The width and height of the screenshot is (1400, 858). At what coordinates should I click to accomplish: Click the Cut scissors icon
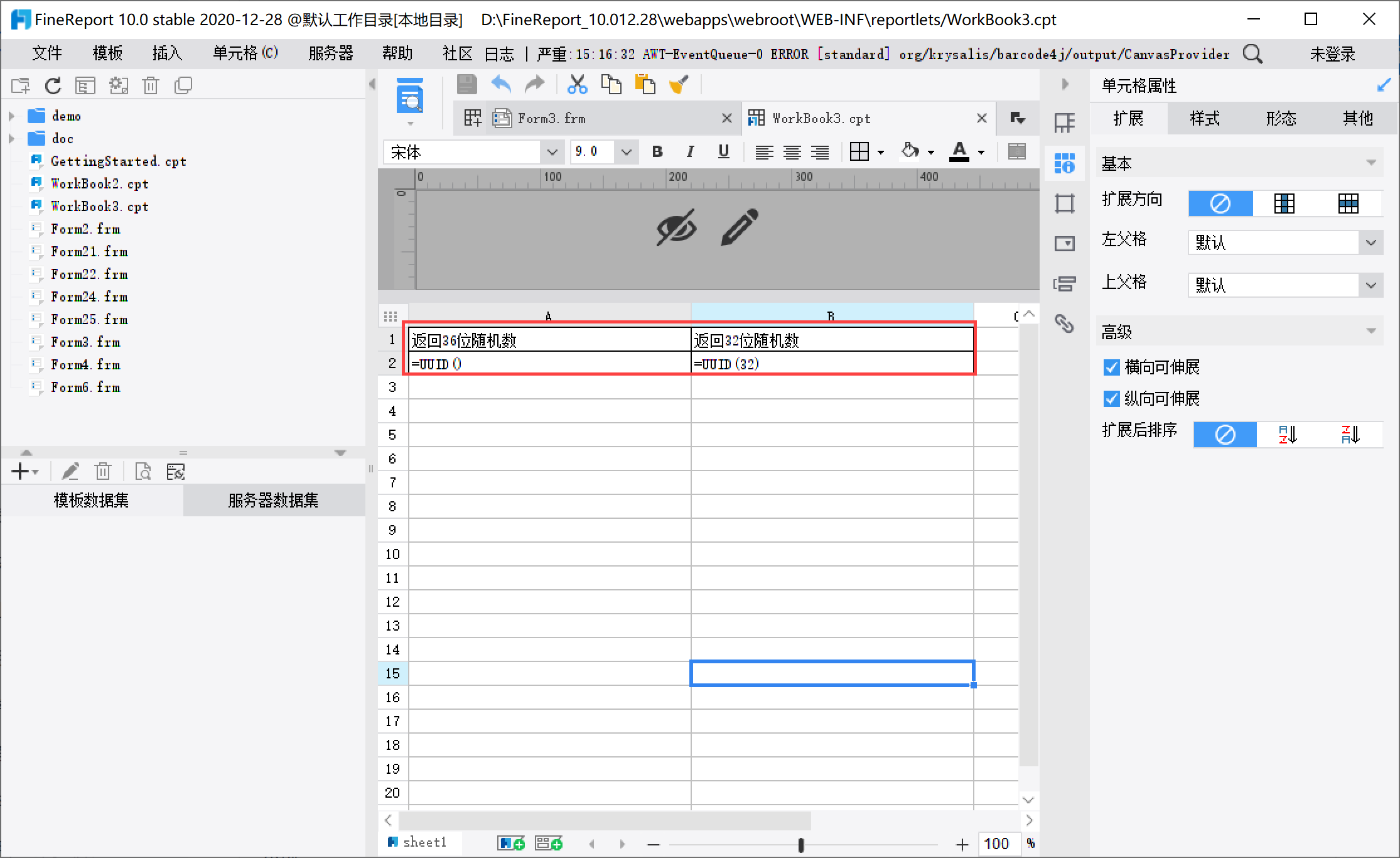(x=577, y=84)
